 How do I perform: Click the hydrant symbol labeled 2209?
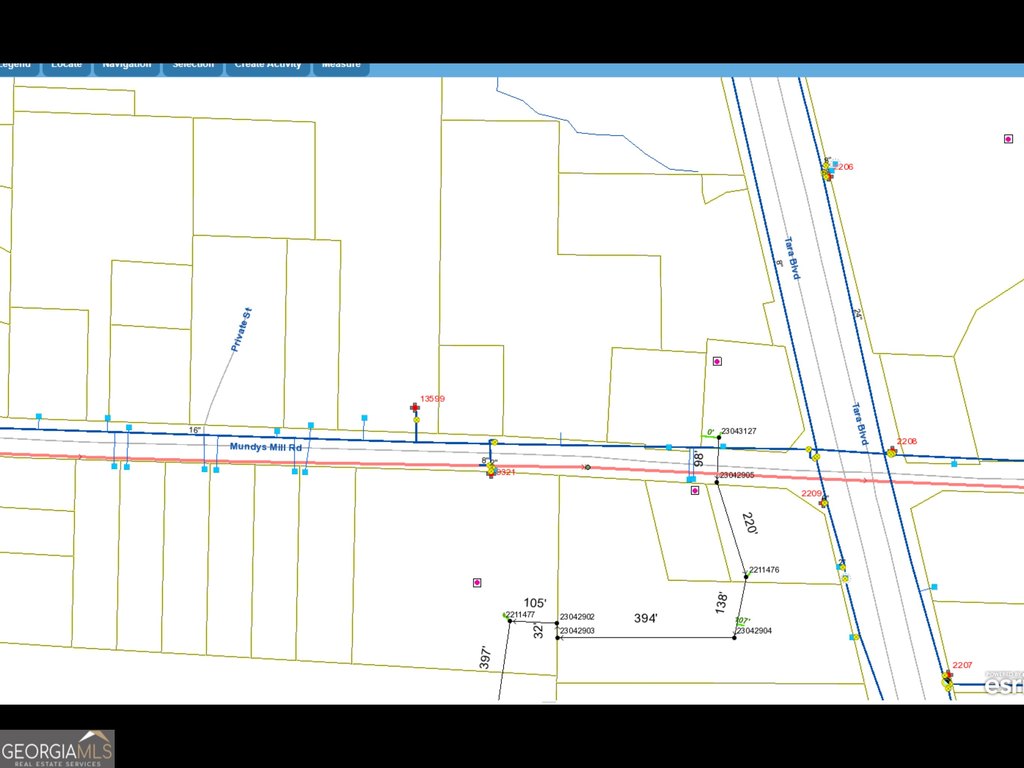click(824, 502)
